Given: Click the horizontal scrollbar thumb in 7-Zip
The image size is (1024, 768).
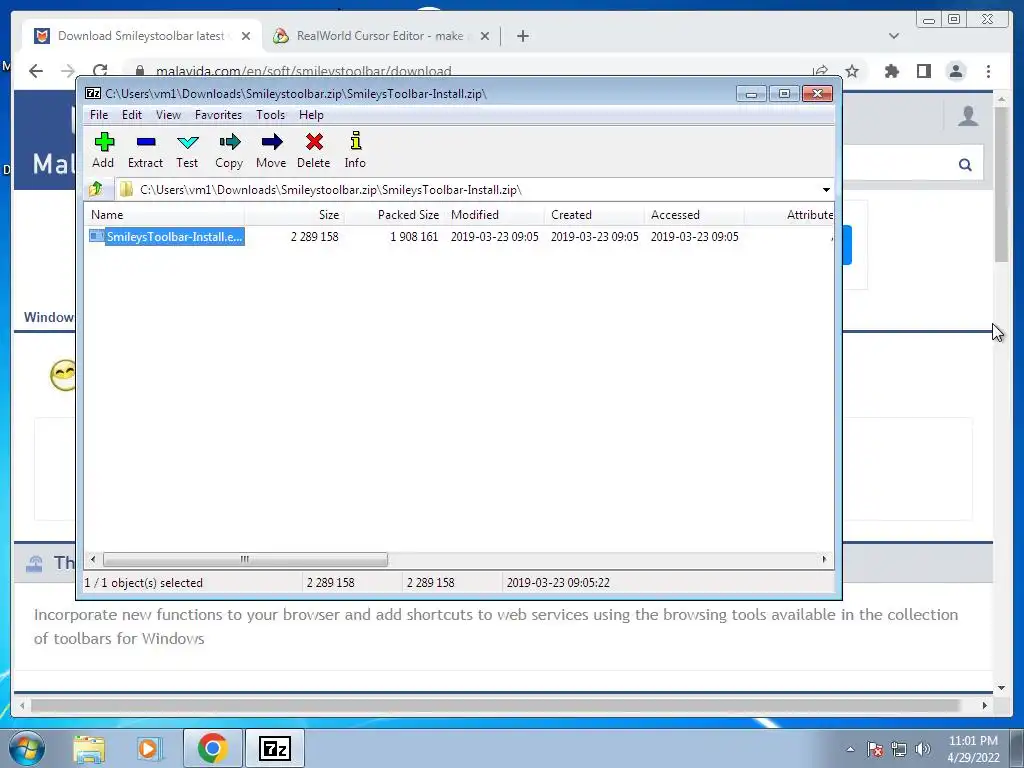Looking at the screenshot, I should 245,559.
